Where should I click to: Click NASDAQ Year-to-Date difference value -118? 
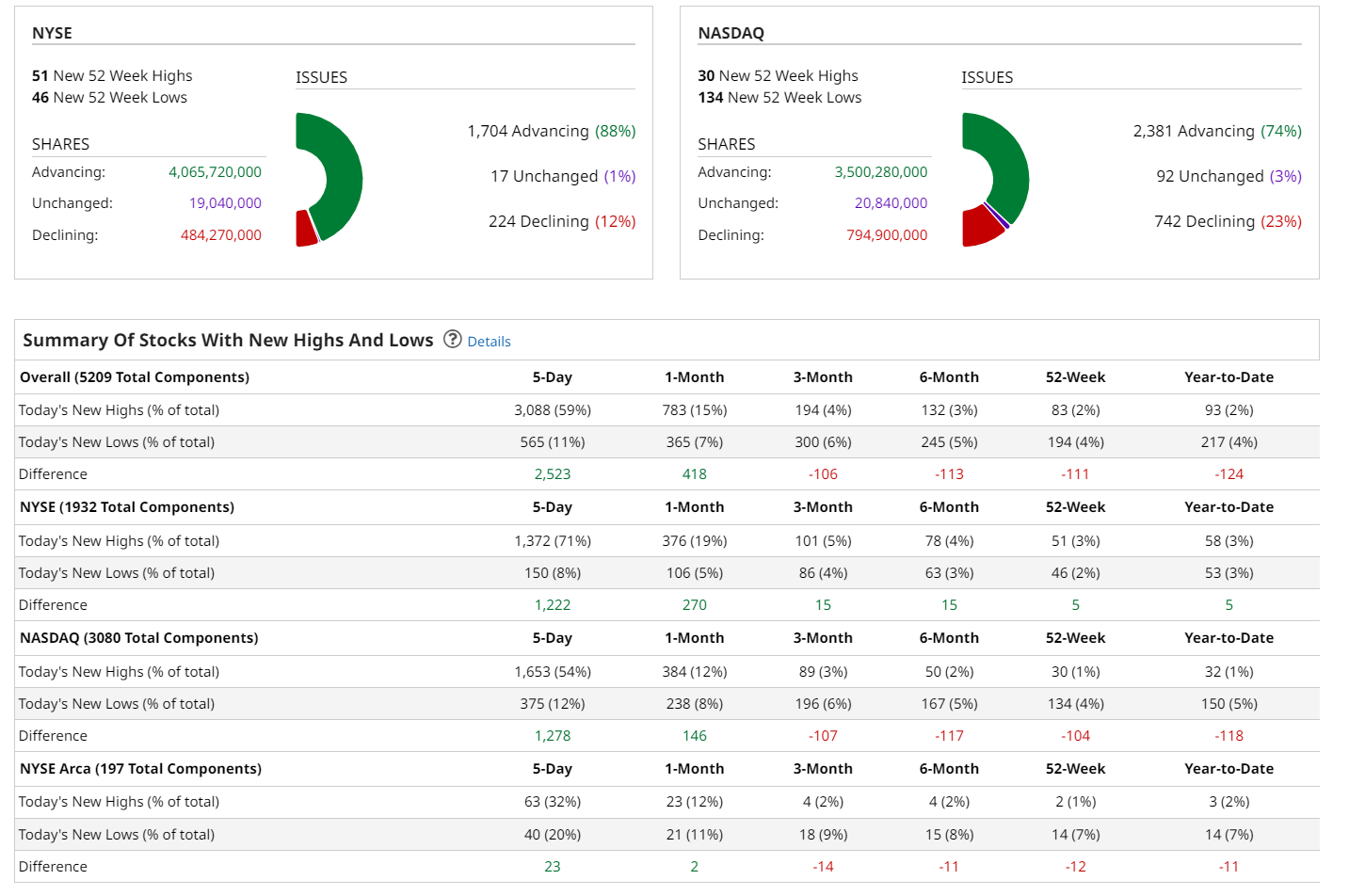[x=1229, y=736]
